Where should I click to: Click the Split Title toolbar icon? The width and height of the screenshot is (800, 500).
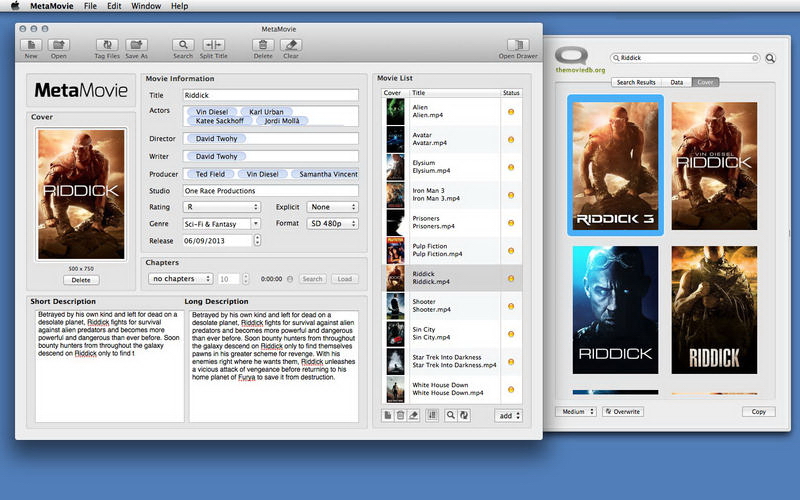point(213,45)
